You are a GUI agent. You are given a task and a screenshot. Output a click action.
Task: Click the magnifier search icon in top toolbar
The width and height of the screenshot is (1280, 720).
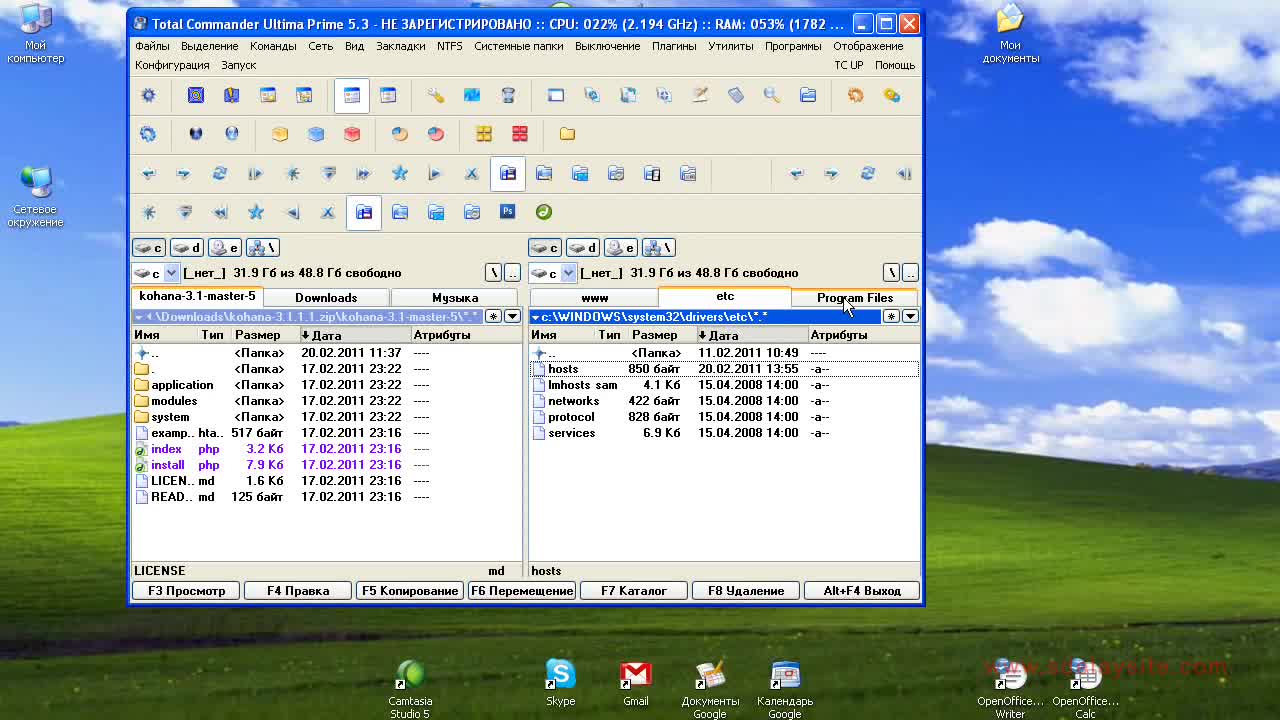tap(772, 96)
